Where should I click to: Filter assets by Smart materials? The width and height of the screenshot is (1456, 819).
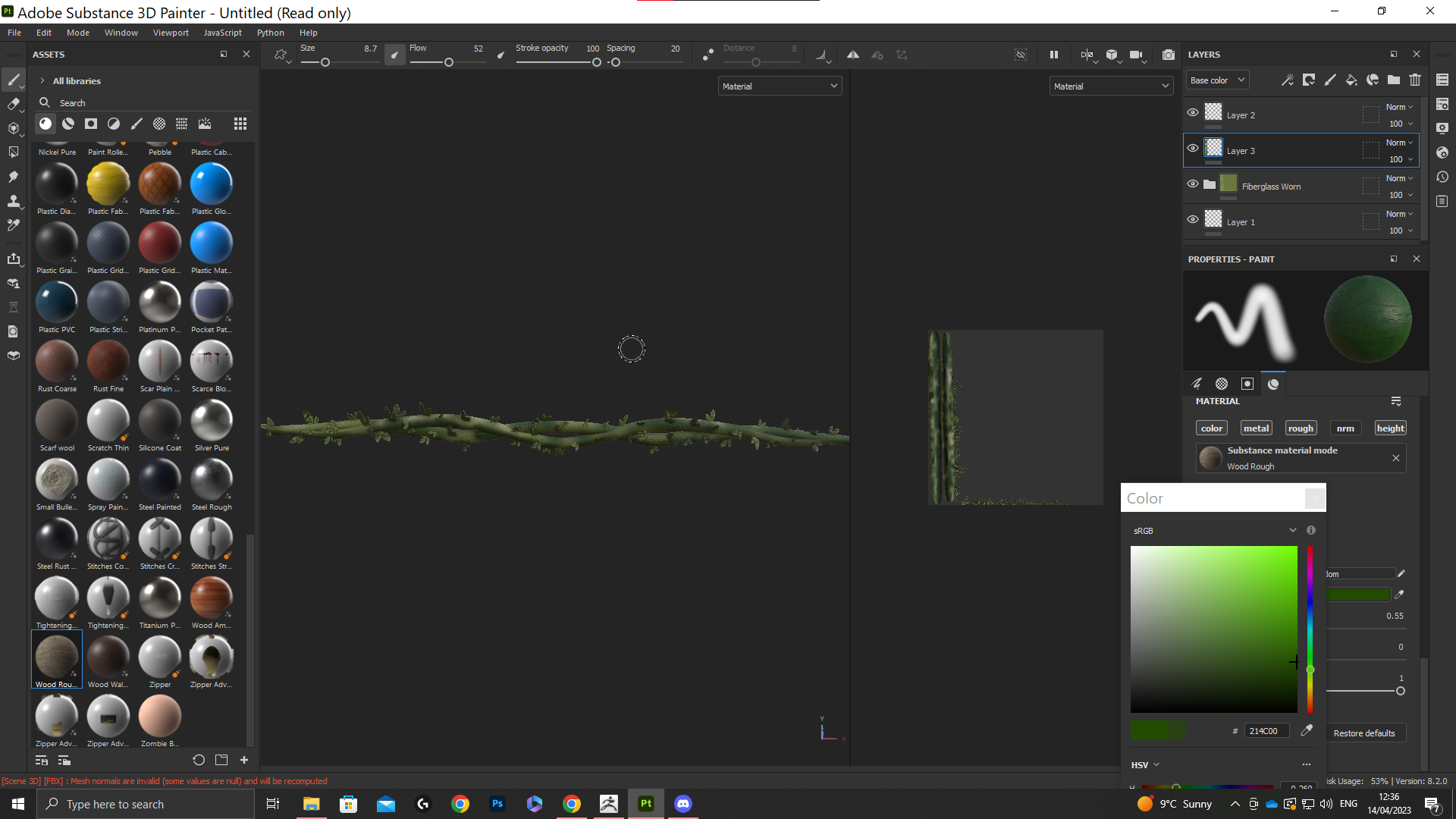[68, 124]
